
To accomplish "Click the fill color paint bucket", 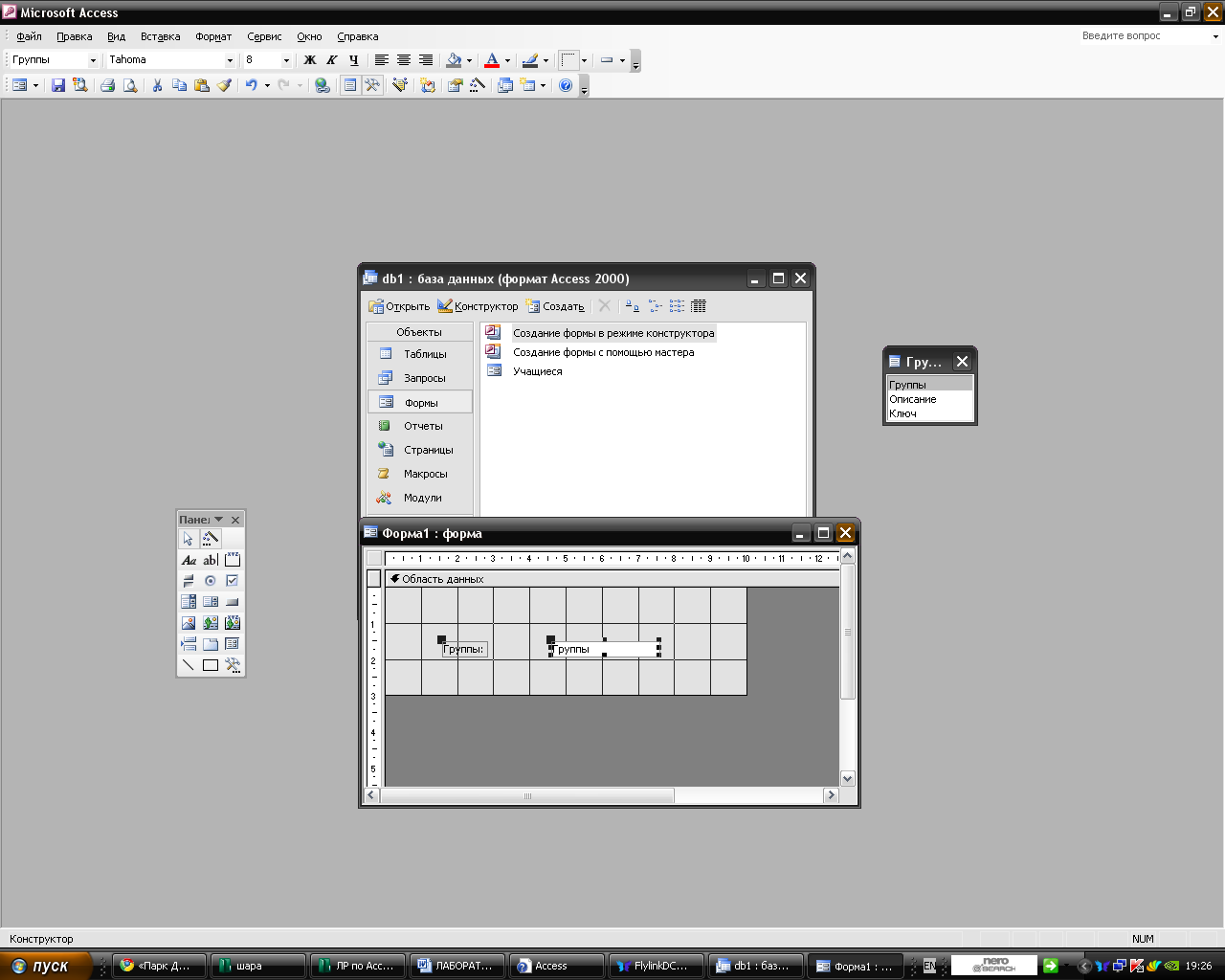I will tap(454, 60).
